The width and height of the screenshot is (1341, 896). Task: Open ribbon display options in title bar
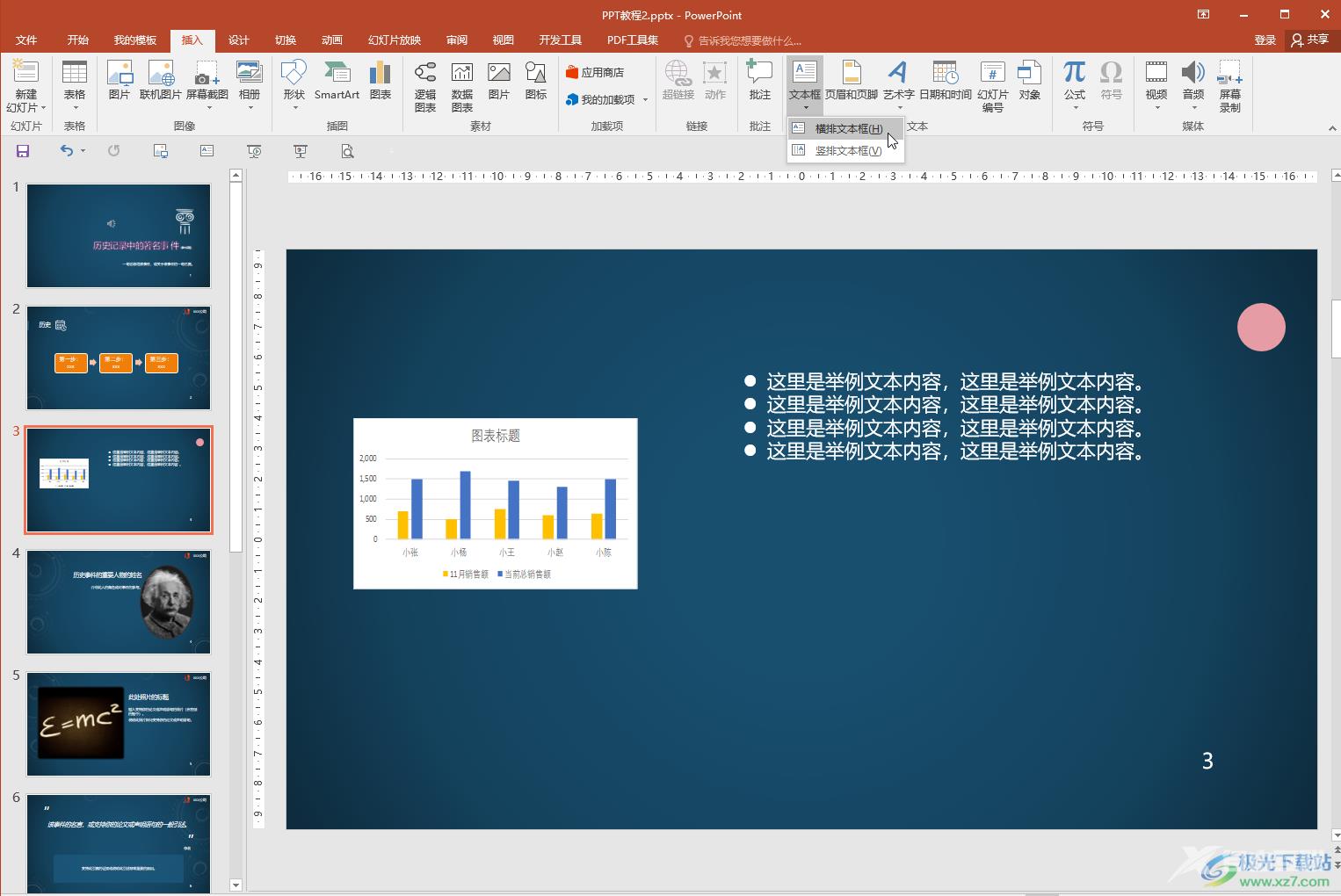[x=1203, y=14]
